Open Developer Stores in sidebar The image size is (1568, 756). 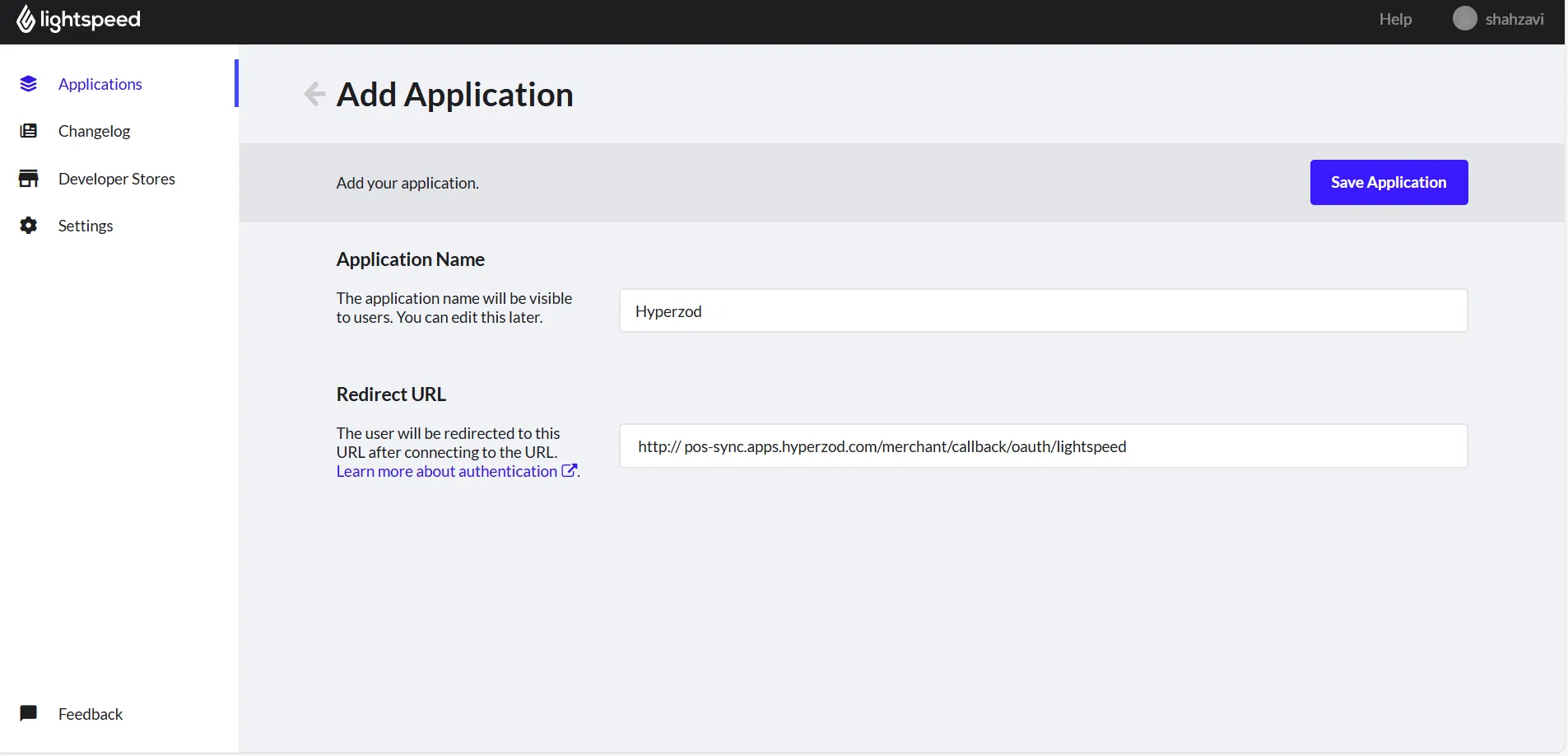pos(117,179)
